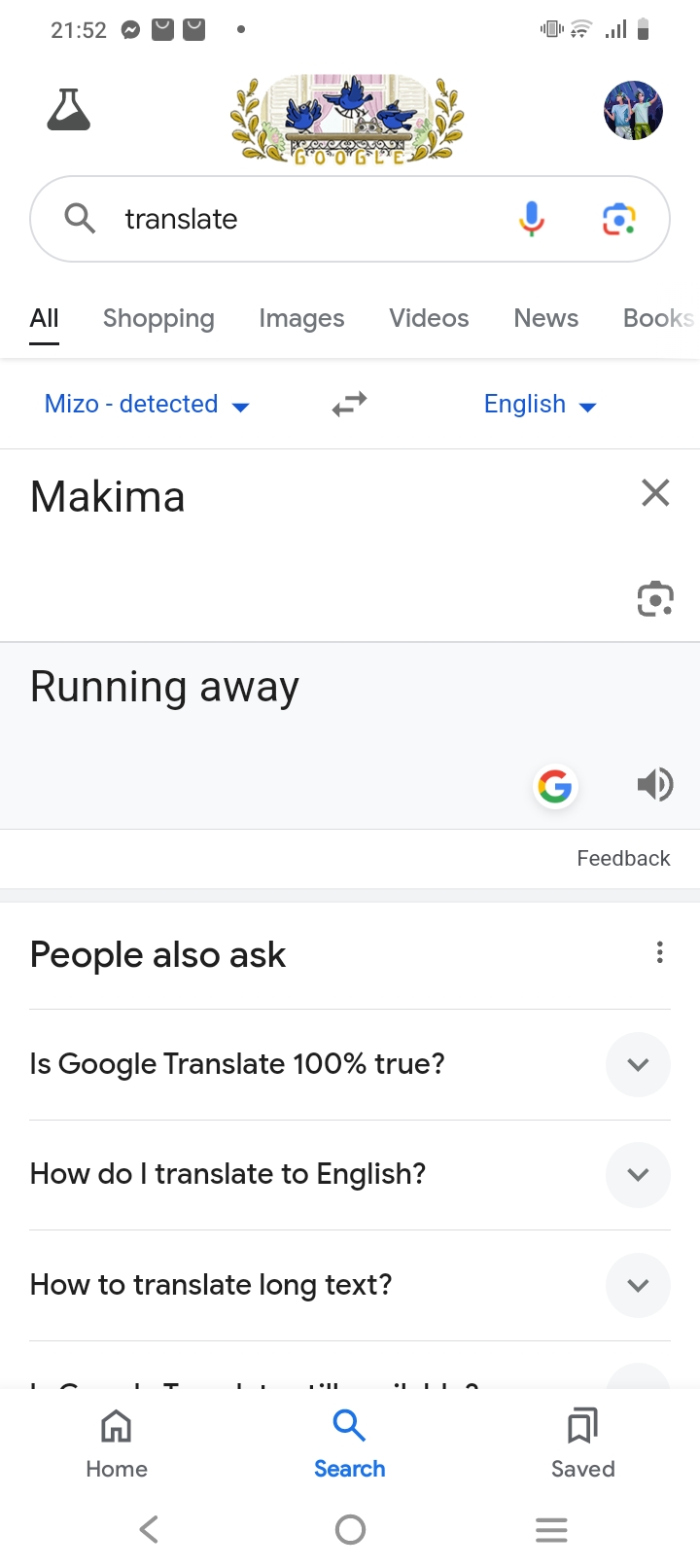The image size is (700, 1568).
Task: Open Google Lens camera search
Action: (x=619, y=219)
